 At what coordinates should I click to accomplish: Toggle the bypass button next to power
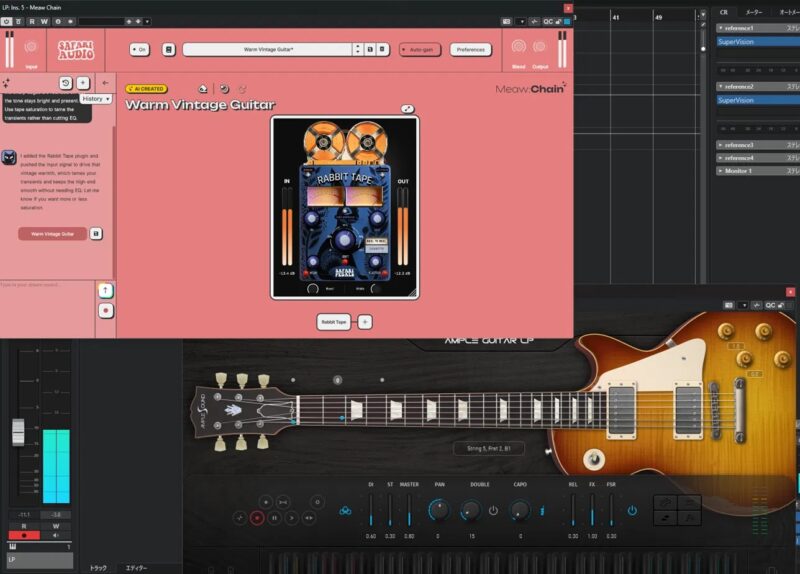pyautogui.click(x=18, y=21)
